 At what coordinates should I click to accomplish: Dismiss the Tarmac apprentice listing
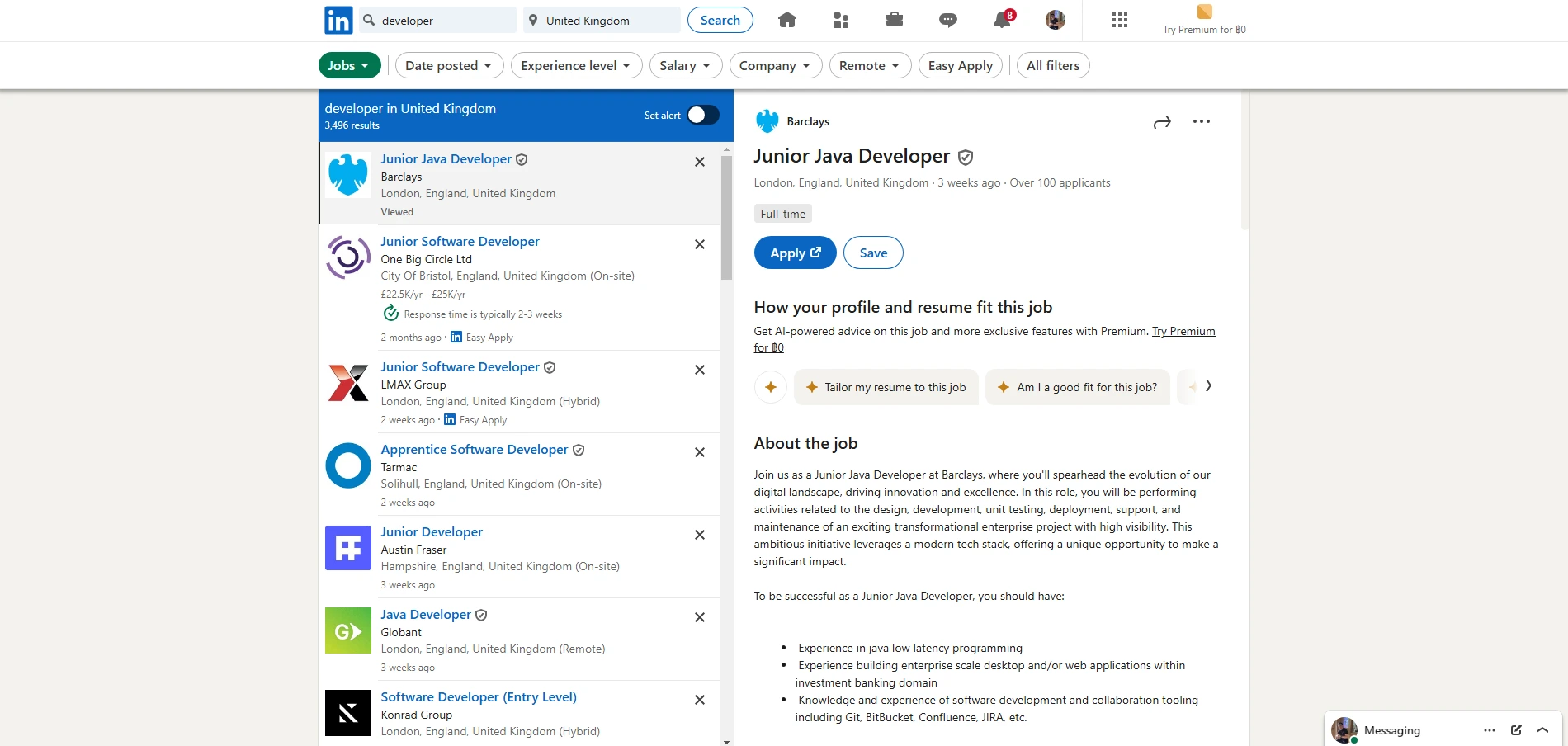(700, 452)
